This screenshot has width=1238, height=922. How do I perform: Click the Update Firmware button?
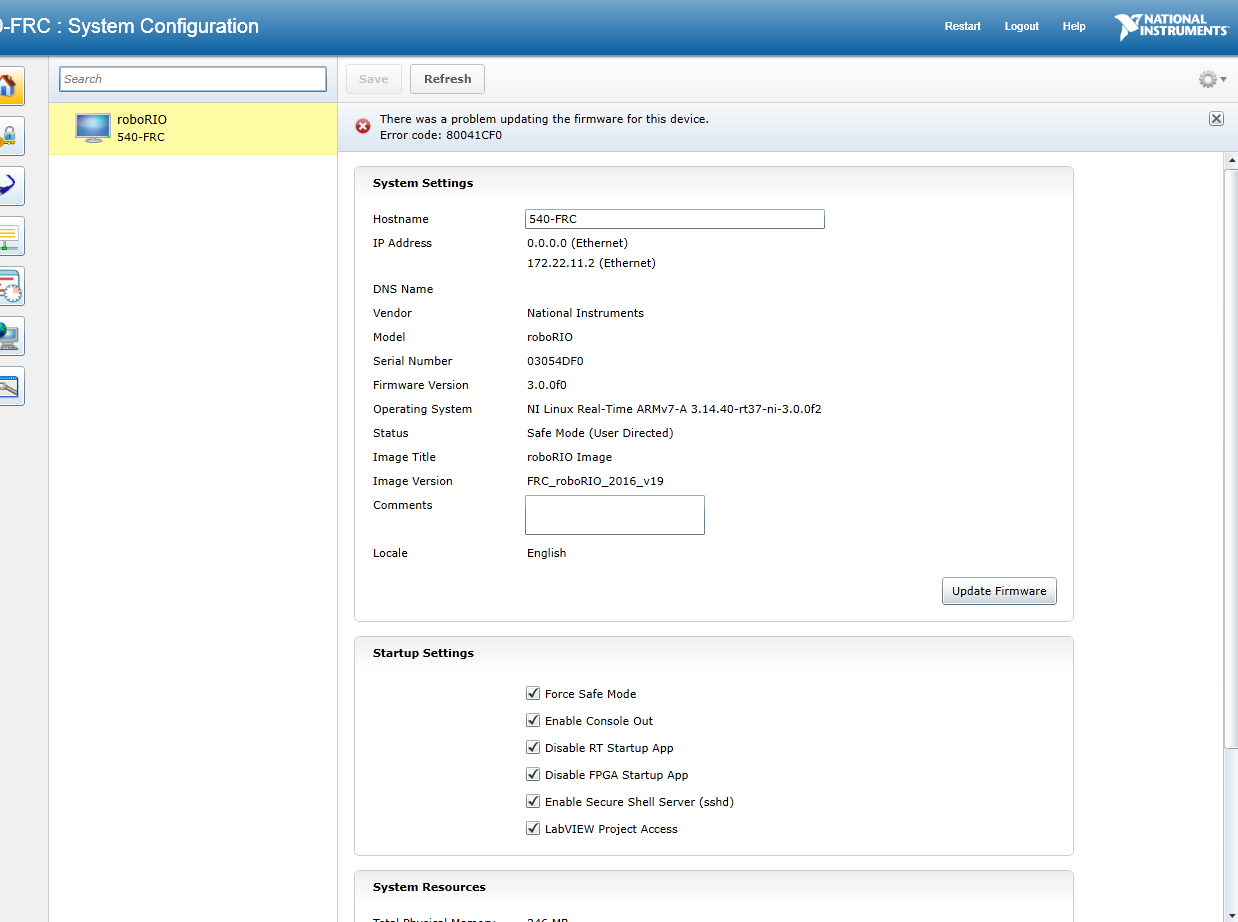click(x=999, y=591)
